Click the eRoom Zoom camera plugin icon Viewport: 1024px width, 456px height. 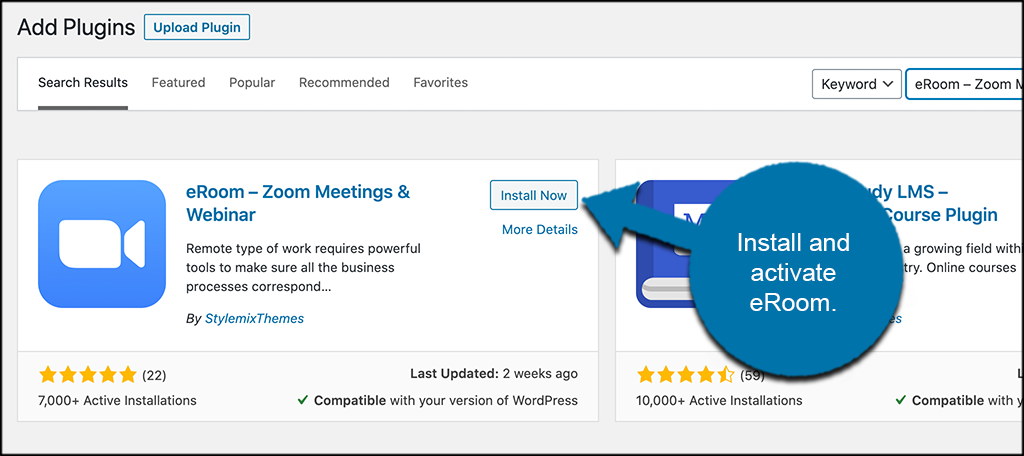(x=102, y=244)
